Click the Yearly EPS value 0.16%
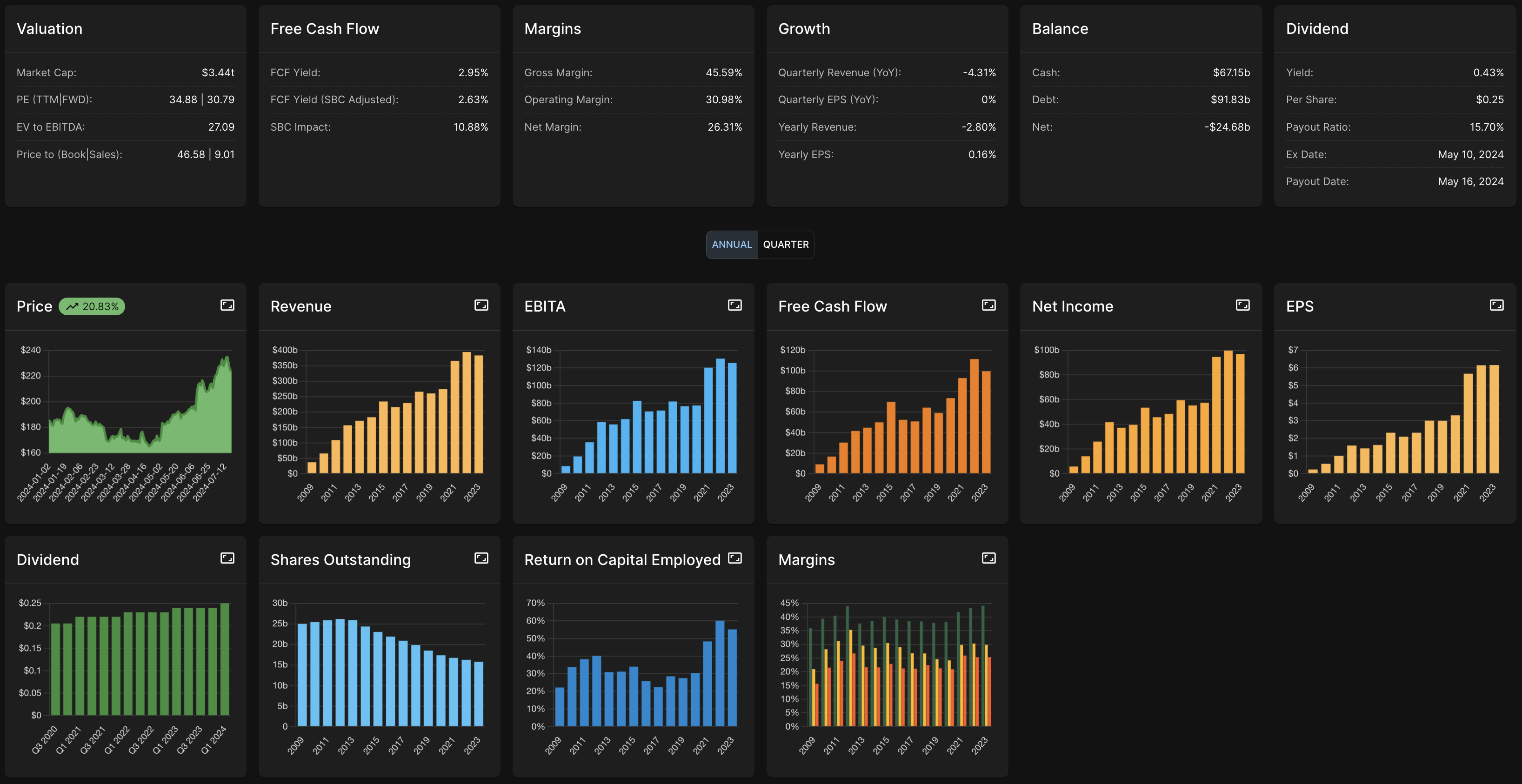Screen dimensions: 1522x784 [x=982, y=155]
